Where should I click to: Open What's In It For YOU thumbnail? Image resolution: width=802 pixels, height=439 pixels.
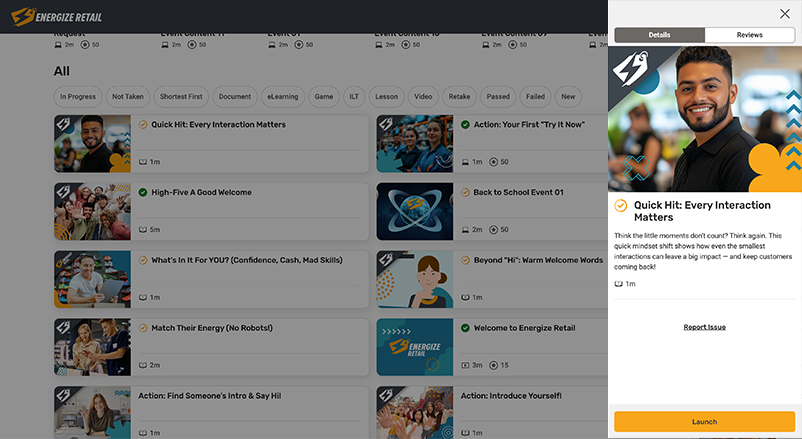[93, 279]
